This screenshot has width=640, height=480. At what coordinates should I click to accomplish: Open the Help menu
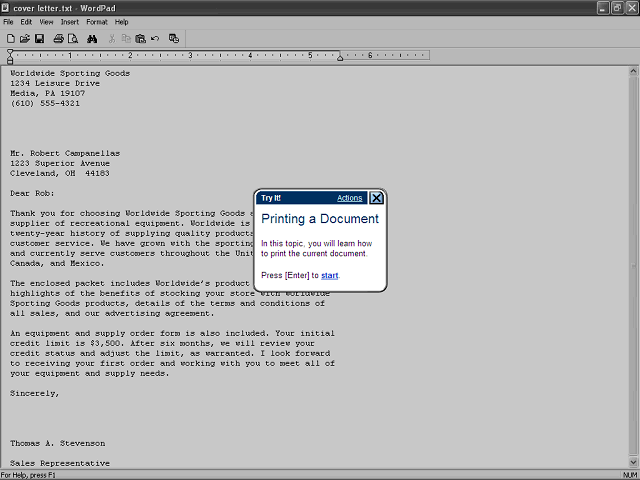pos(121,22)
